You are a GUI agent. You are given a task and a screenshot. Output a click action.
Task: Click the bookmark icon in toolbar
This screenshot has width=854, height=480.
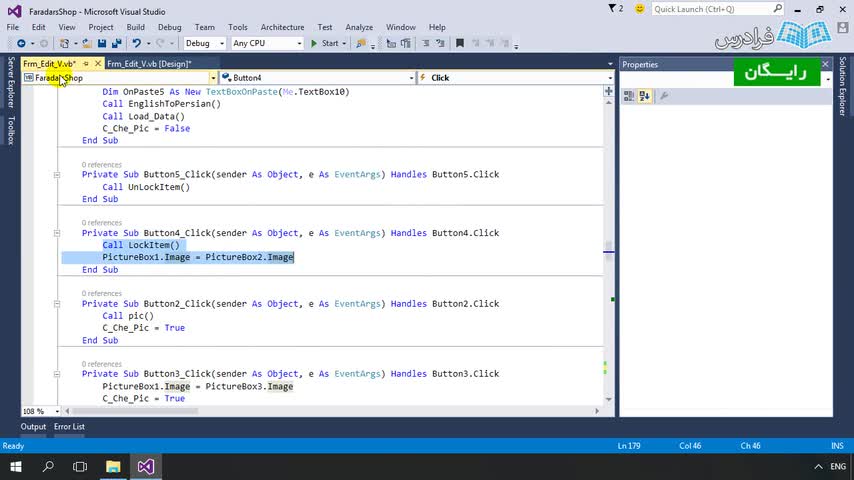[x=460, y=43]
